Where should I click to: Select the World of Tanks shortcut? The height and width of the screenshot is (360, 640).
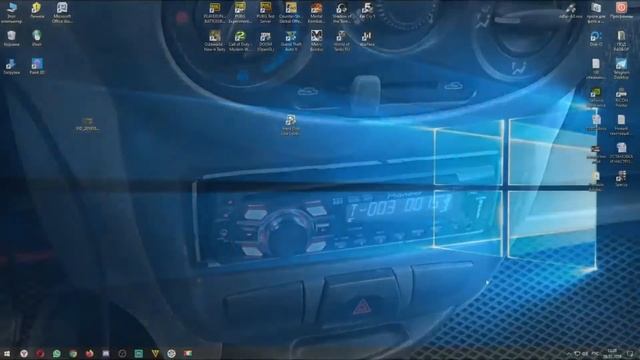pos(342,40)
